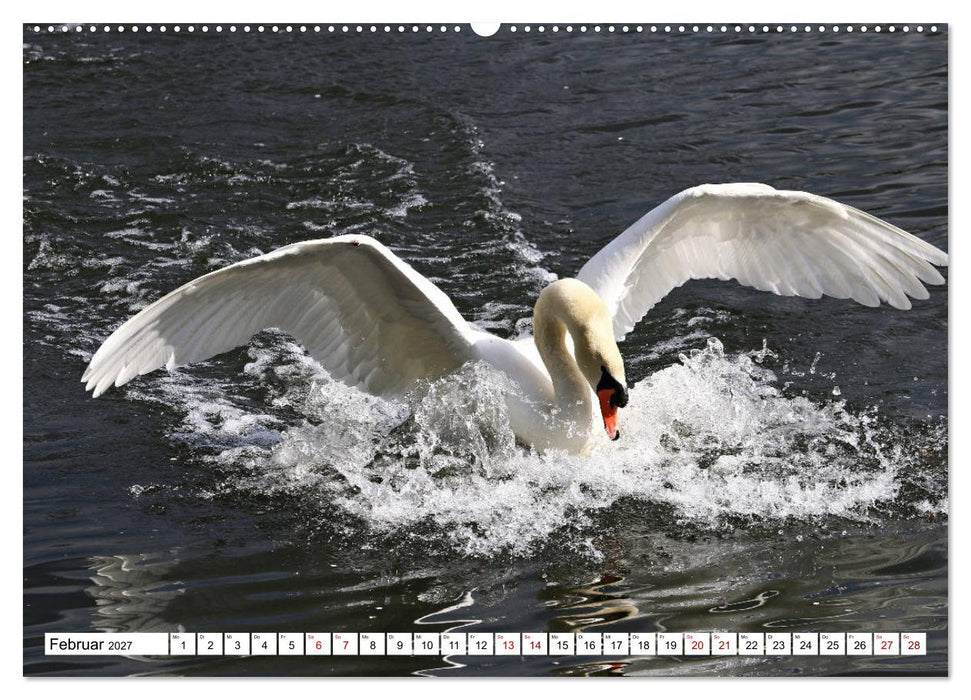Image resolution: width=971 pixels, height=700 pixels.
Task: Select the red 14 date box
Action: pos(535,644)
